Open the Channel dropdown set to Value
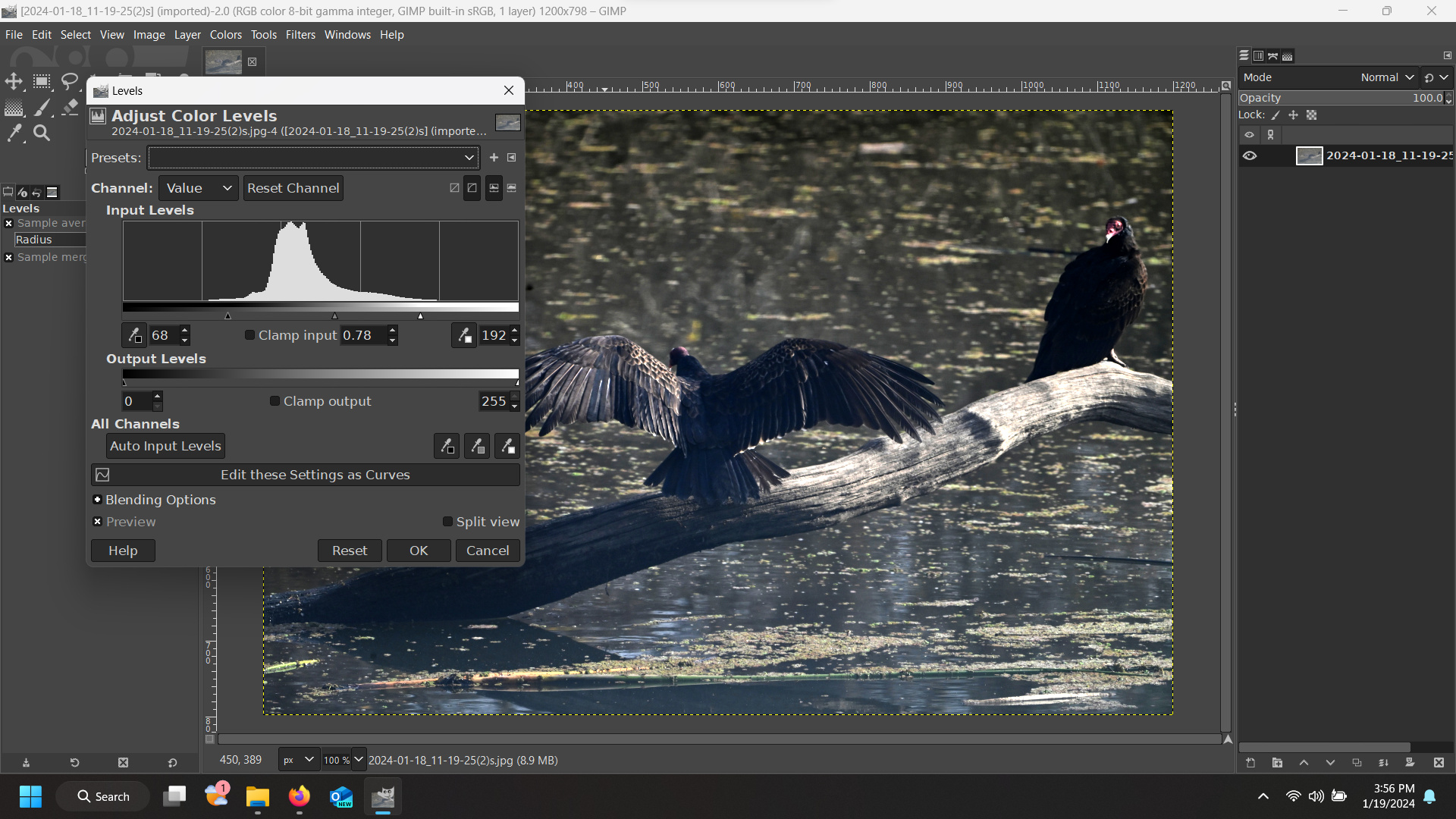Image resolution: width=1456 pixels, height=819 pixels. tap(199, 188)
